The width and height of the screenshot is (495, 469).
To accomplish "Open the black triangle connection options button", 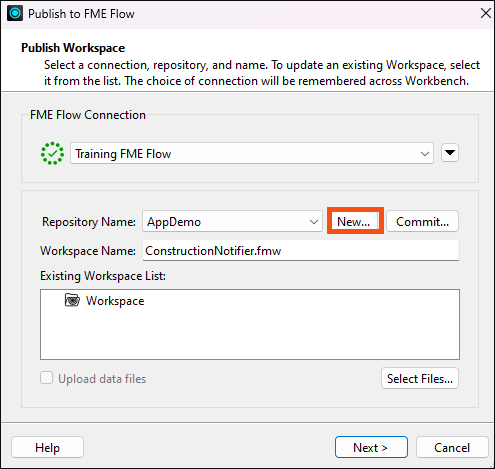I will pos(450,153).
